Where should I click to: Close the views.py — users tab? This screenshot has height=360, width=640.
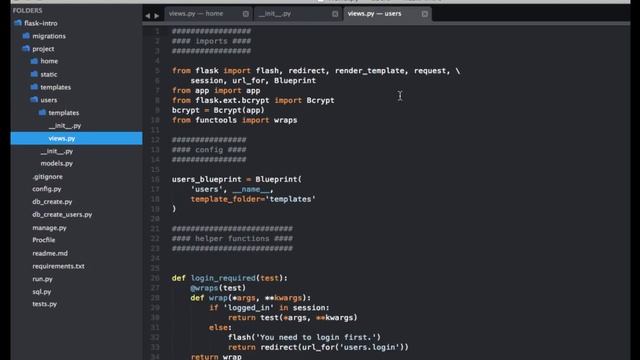click(425, 14)
